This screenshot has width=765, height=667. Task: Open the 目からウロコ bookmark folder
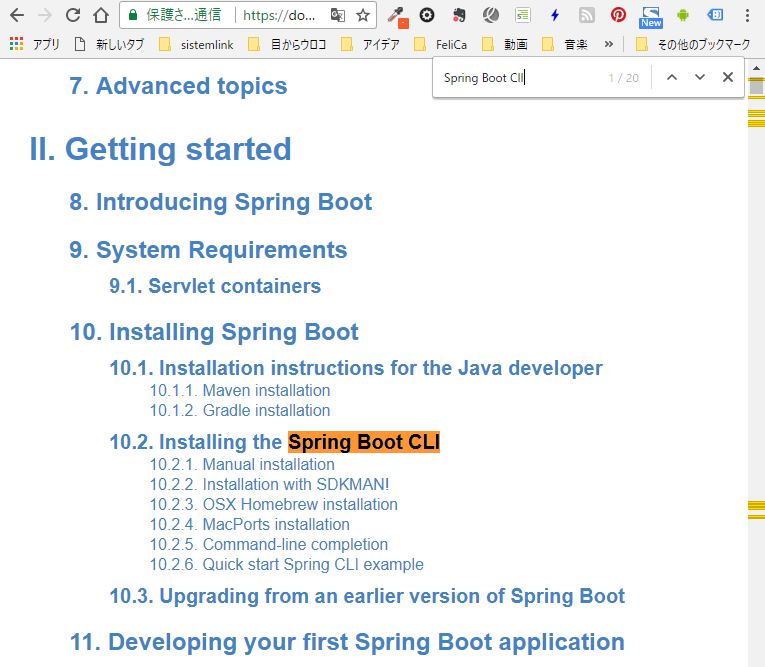(x=287, y=44)
